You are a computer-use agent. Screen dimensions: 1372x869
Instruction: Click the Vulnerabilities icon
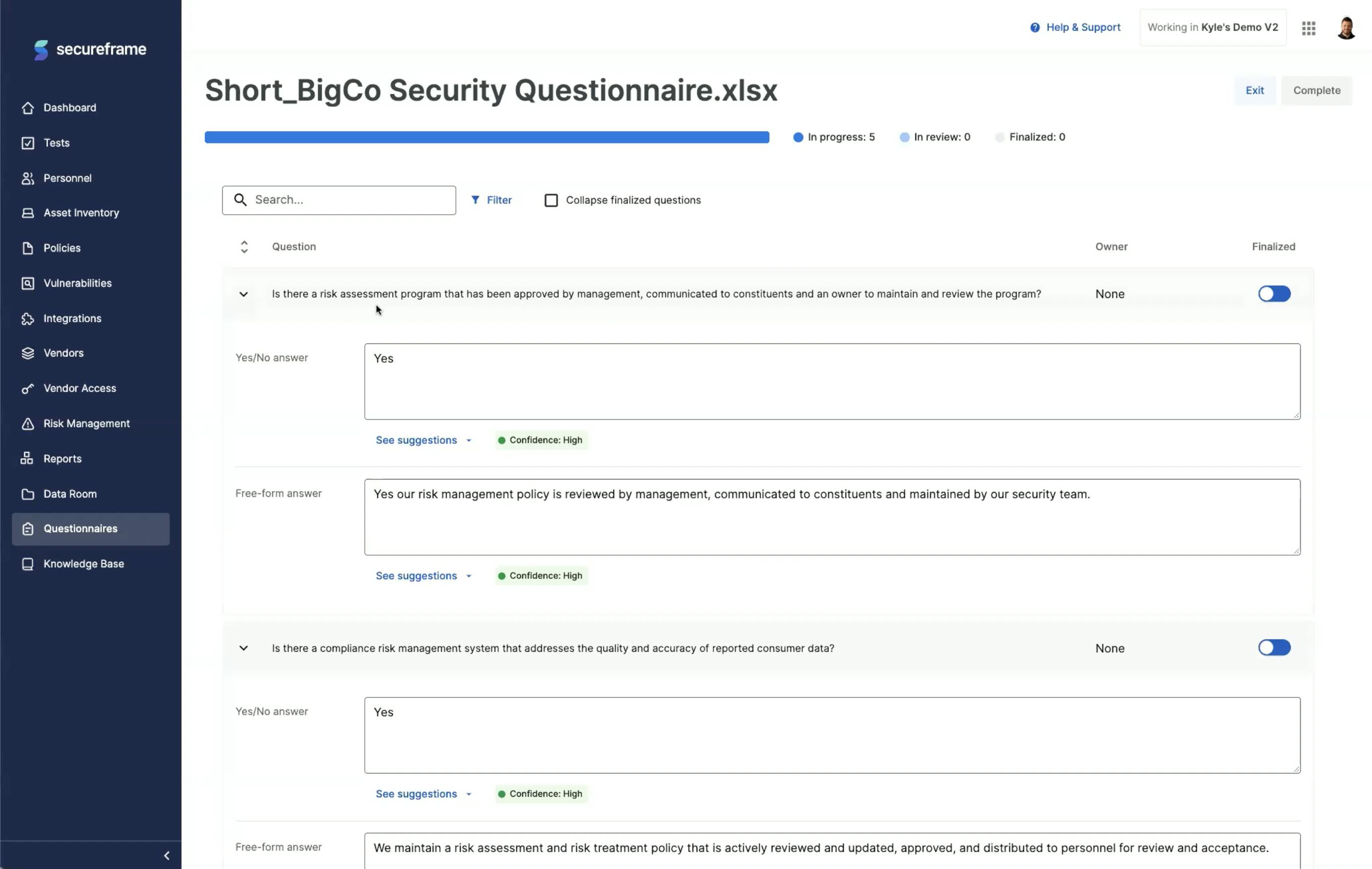click(x=28, y=283)
